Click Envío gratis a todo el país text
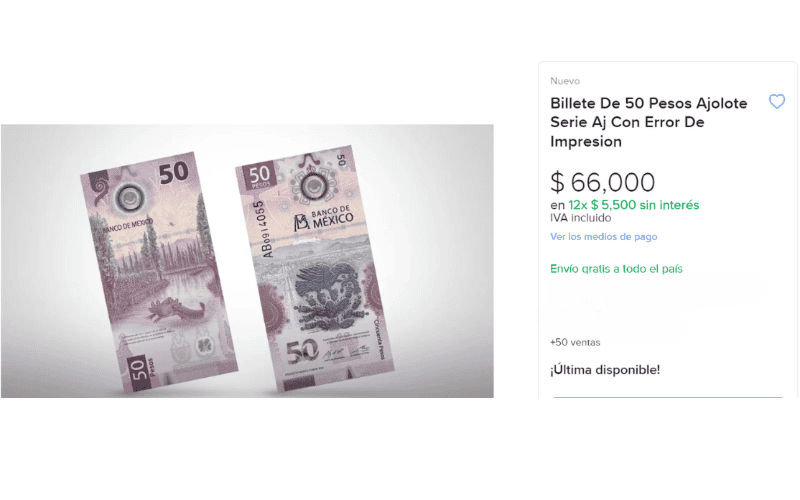 point(616,269)
